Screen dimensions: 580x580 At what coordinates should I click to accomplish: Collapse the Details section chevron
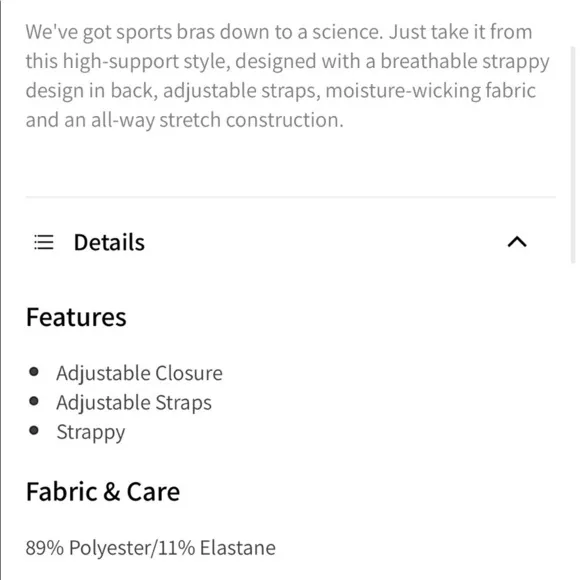tap(517, 242)
